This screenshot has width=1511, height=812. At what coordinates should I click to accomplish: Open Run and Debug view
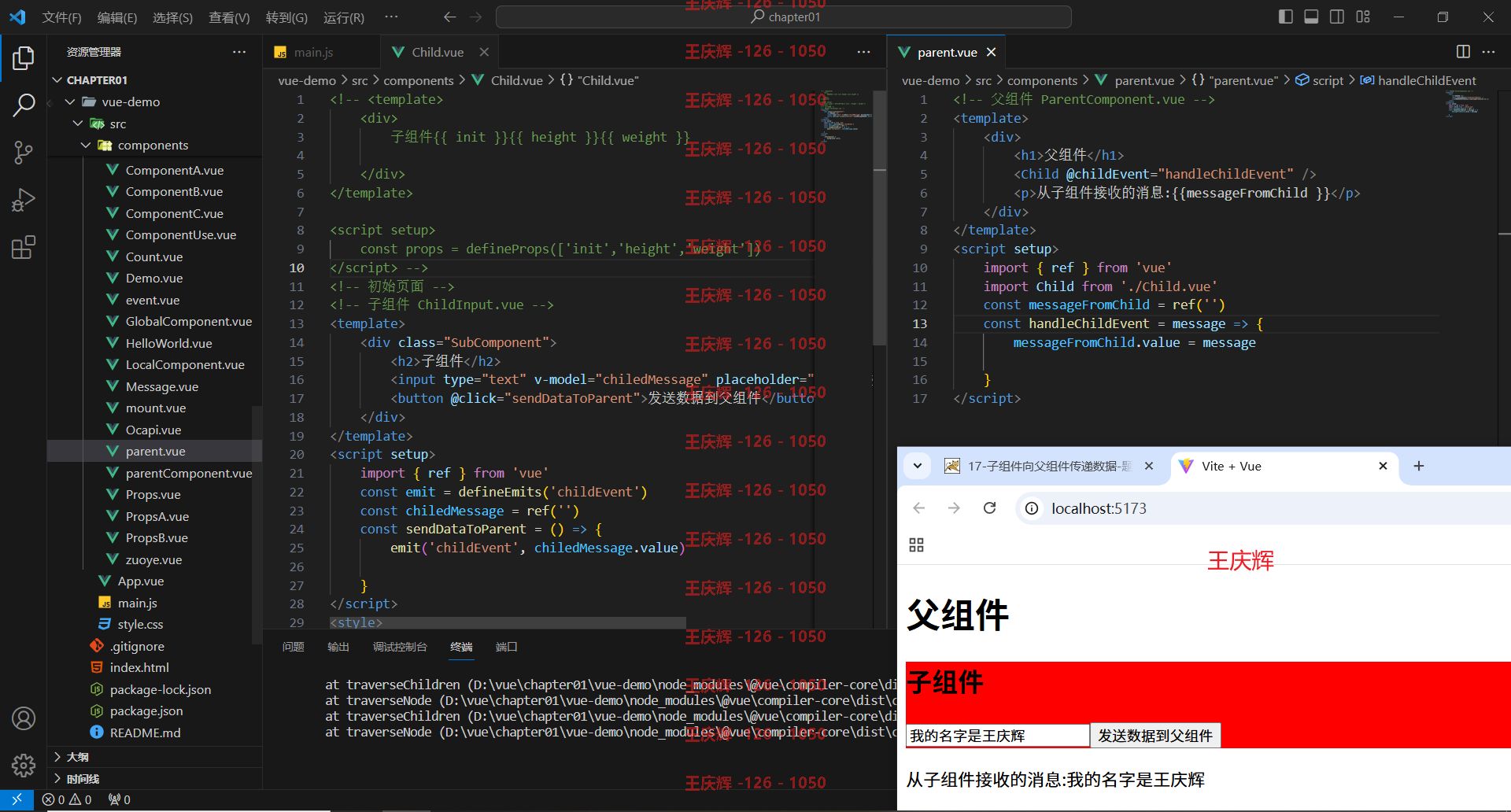24,200
